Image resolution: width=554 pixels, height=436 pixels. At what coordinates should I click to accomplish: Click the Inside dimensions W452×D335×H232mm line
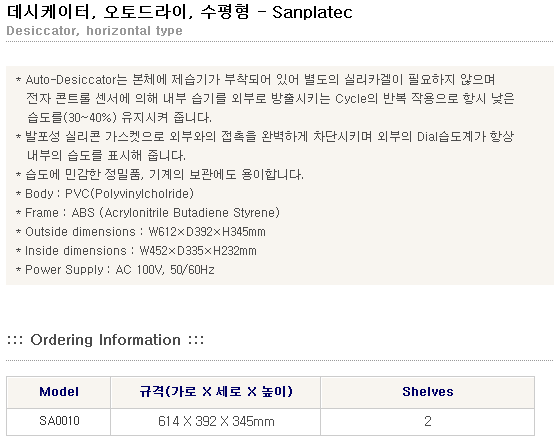point(136,251)
